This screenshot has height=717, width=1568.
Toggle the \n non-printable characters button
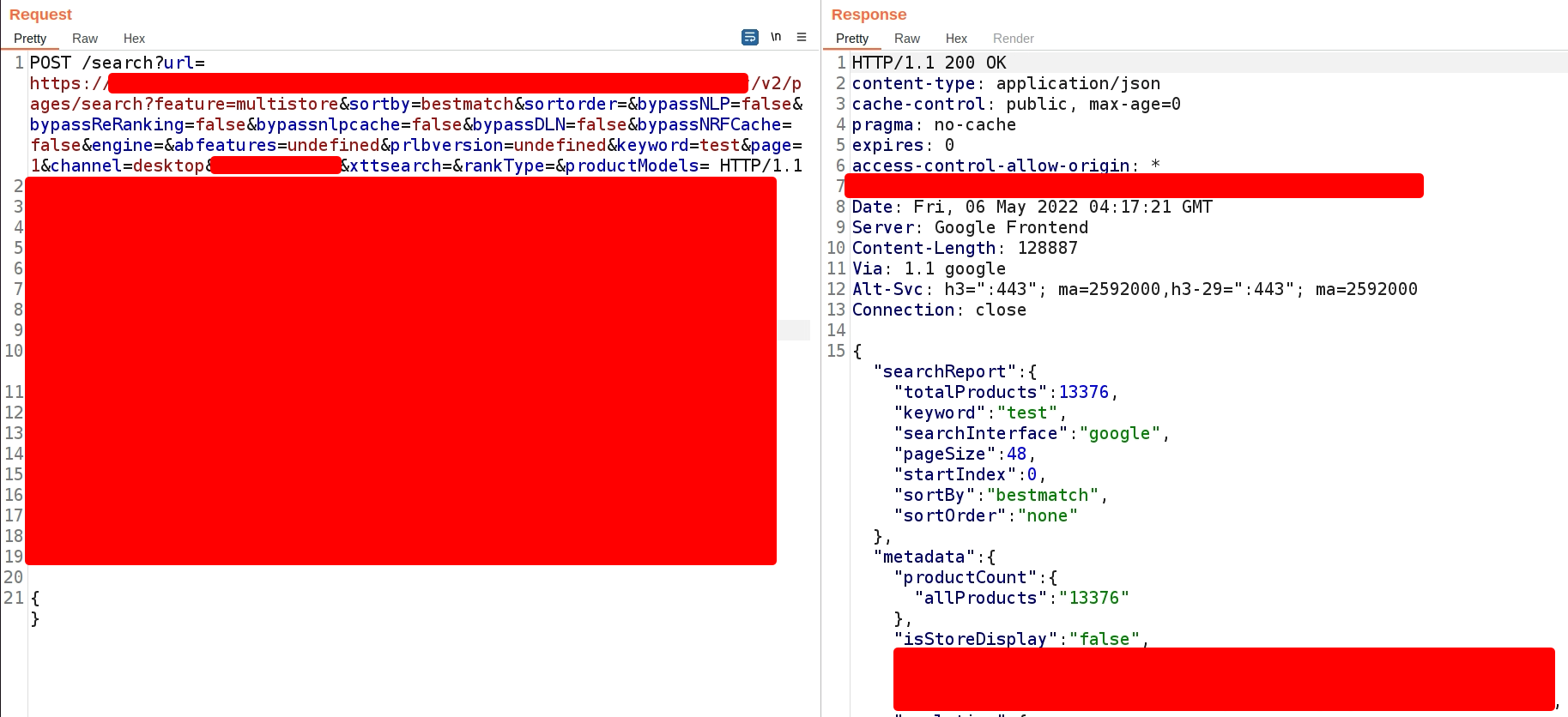click(776, 37)
